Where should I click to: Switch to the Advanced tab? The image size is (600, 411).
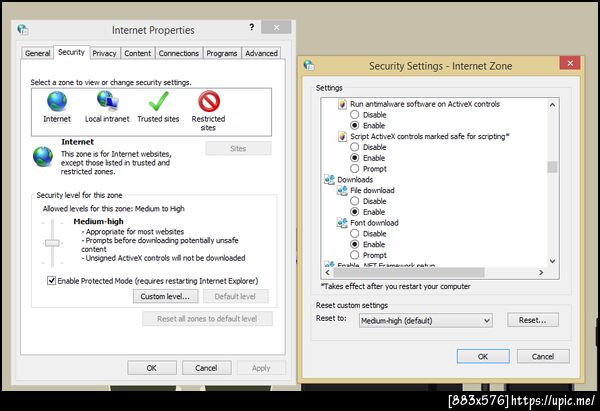[261, 53]
